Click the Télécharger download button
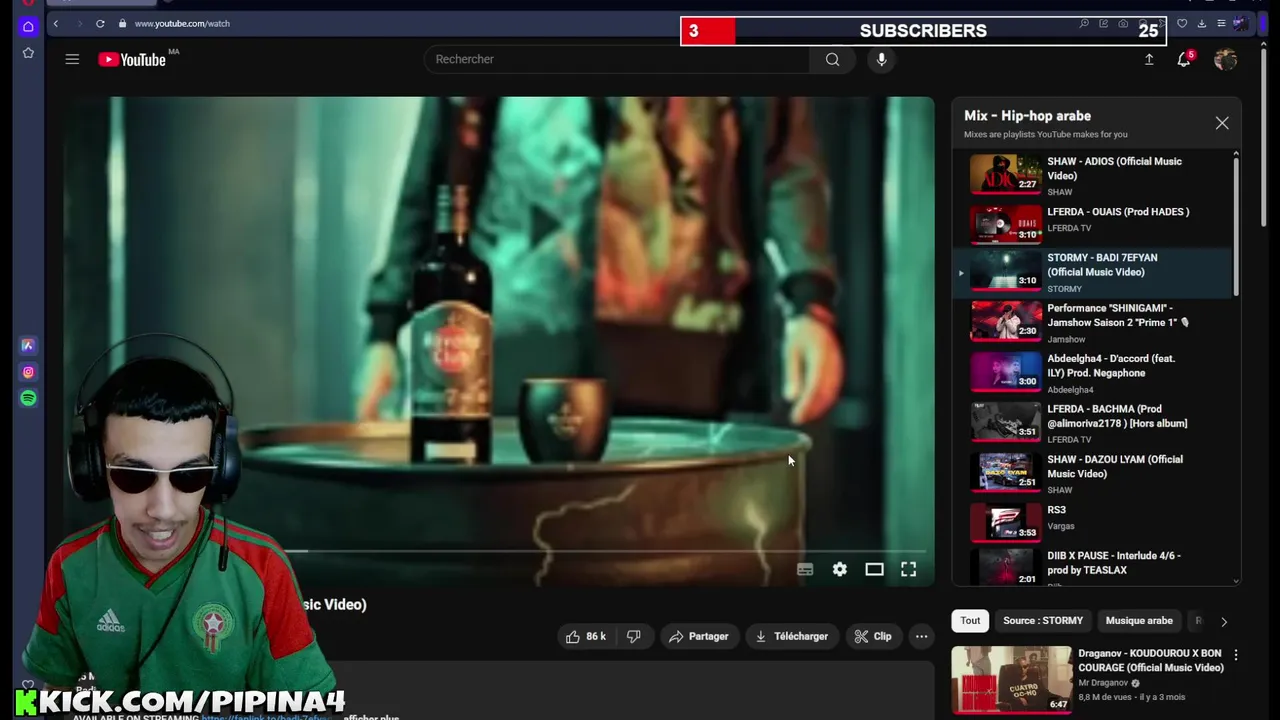This screenshot has height=720, width=1280. [792, 636]
